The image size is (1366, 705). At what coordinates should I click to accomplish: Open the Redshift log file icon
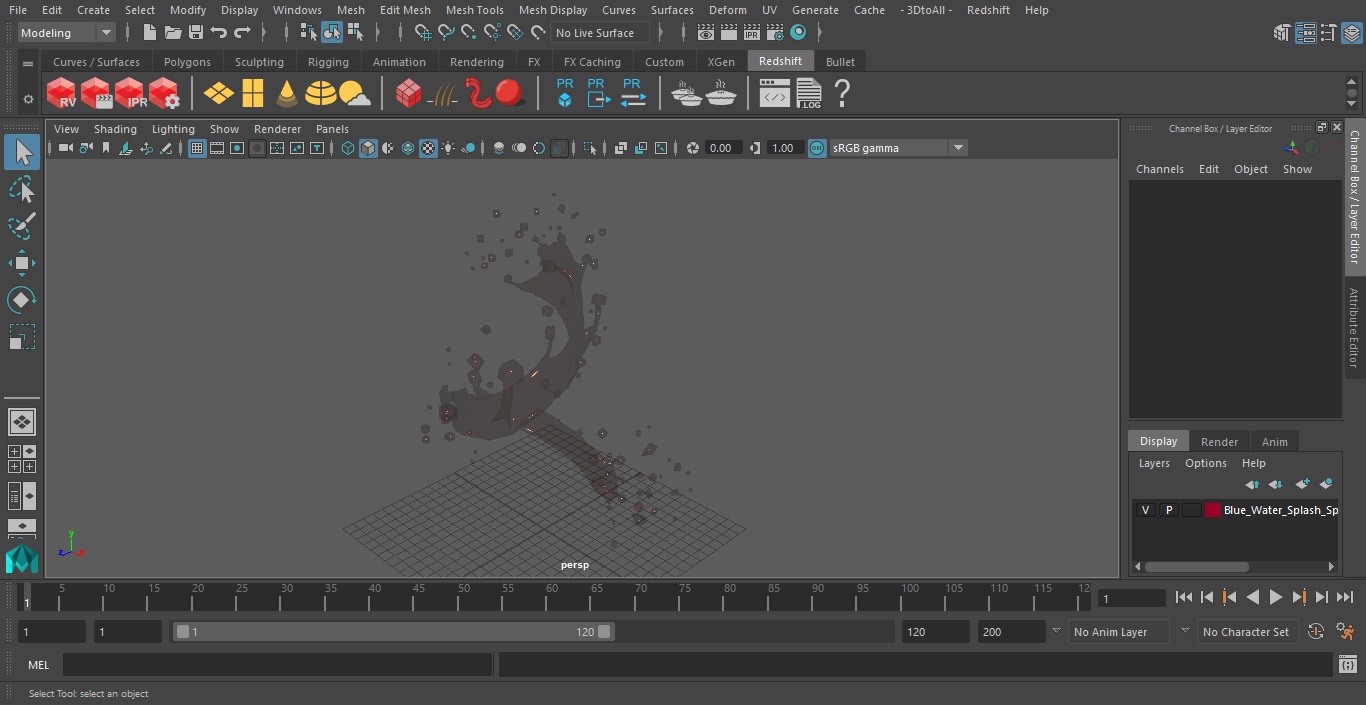(x=809, y=94)
